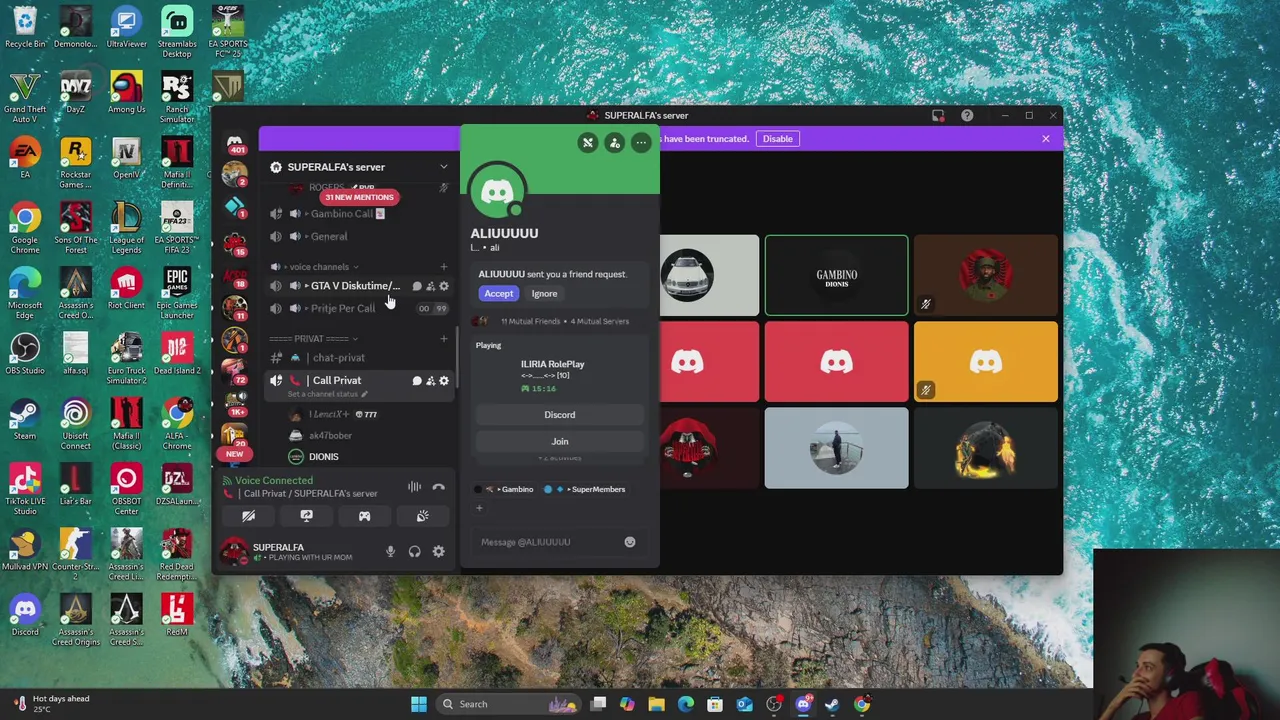Select the white car avatar video tile
This screenshot has width=1280, height=720.
[709, 276]
